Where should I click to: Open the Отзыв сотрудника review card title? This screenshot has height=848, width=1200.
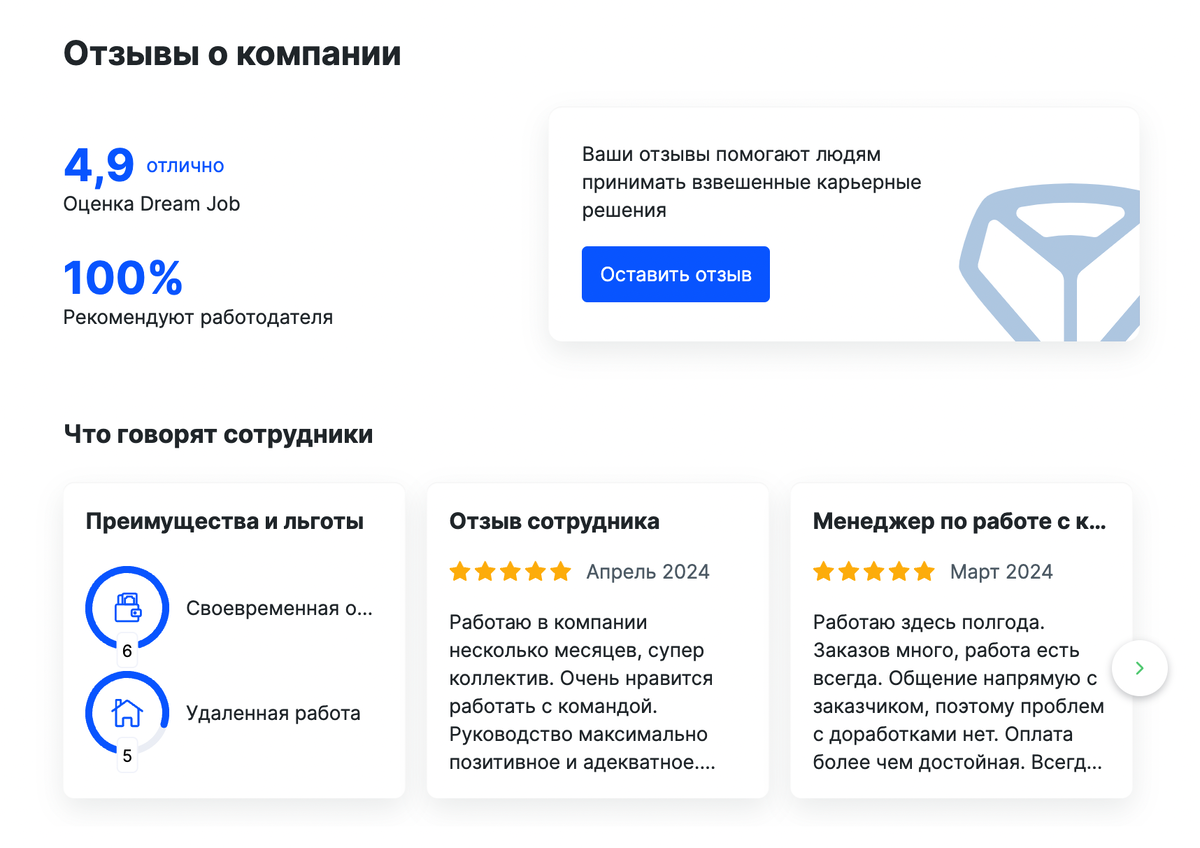point(554,521)
